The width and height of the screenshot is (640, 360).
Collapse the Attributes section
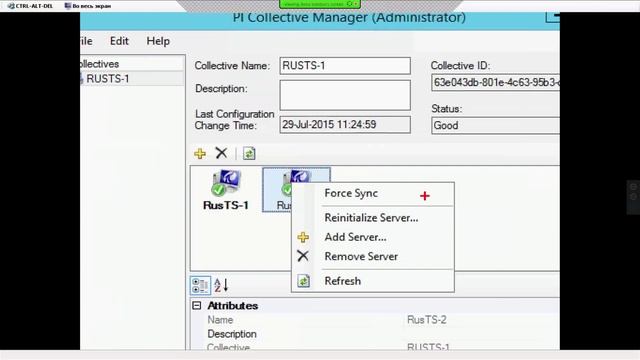197,305
